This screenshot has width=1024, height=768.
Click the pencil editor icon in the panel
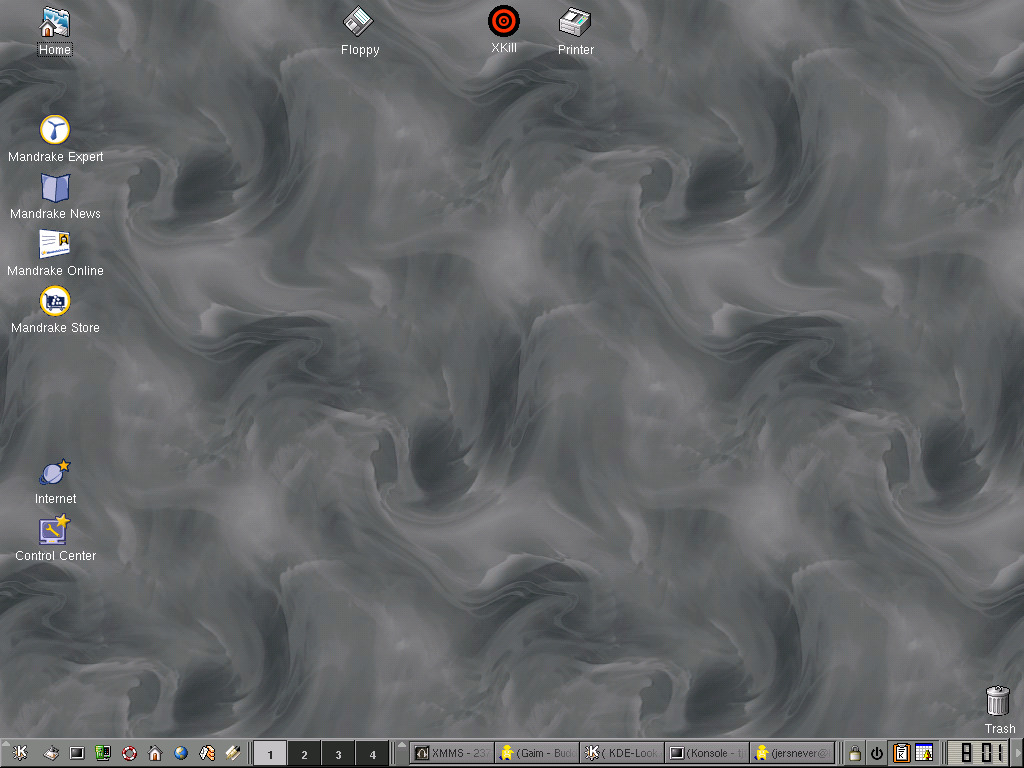pyautogui.click(x=233, y=754)
